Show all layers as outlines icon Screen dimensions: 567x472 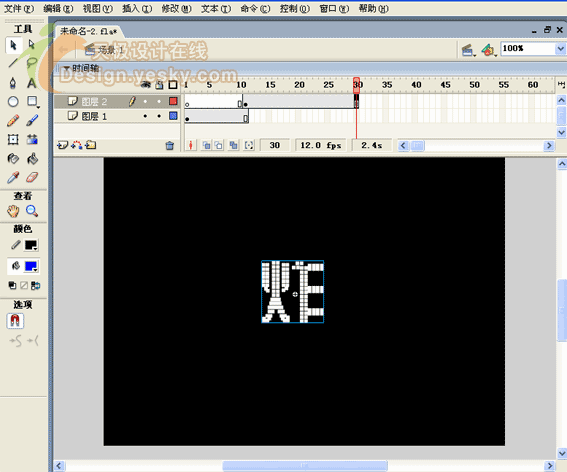coord(173,85)
